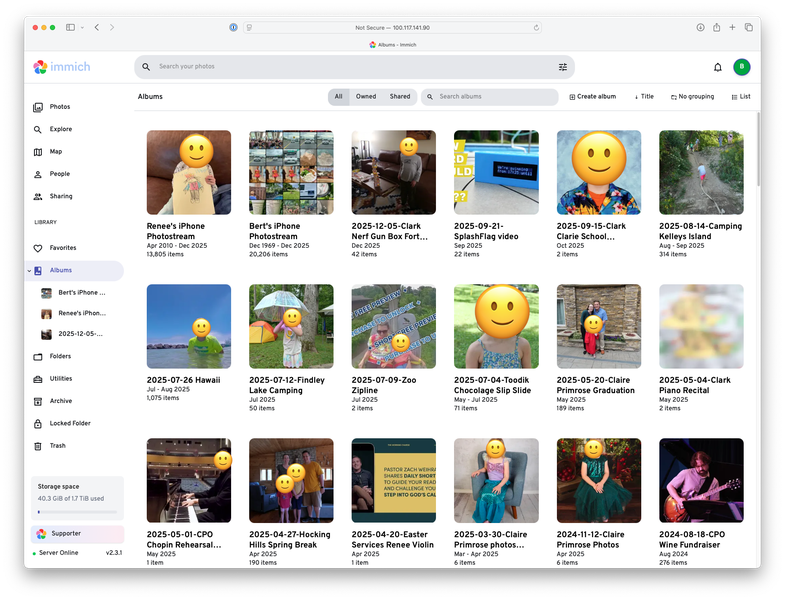This screenshot has height=600, width=785.
Task: Open the Title sort dropdown
Action: point(644,97)
